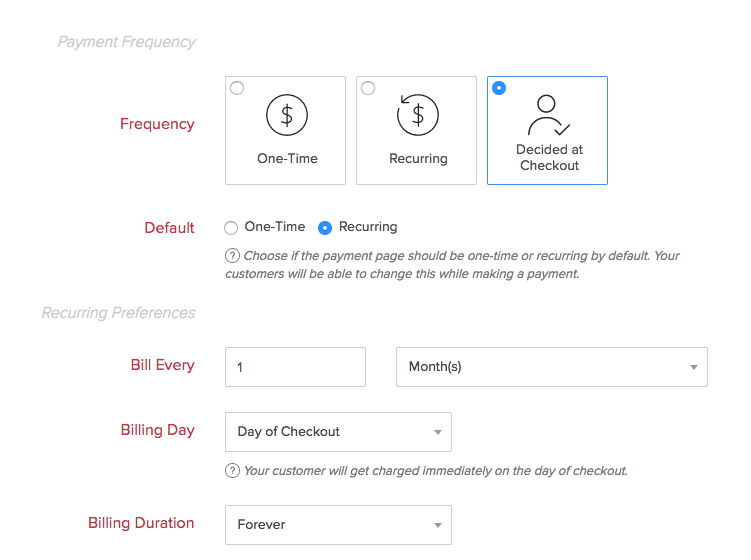This screenshot has width=751, height=560.
Task: Click the Recurring card label text
Action: [x=418, y=158]
